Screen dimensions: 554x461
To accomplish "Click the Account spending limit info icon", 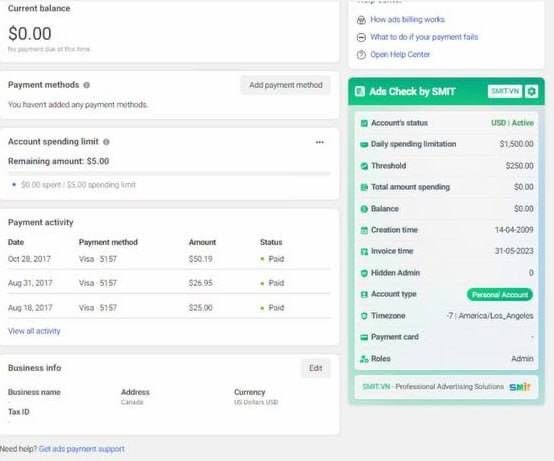I will (106, 142).
